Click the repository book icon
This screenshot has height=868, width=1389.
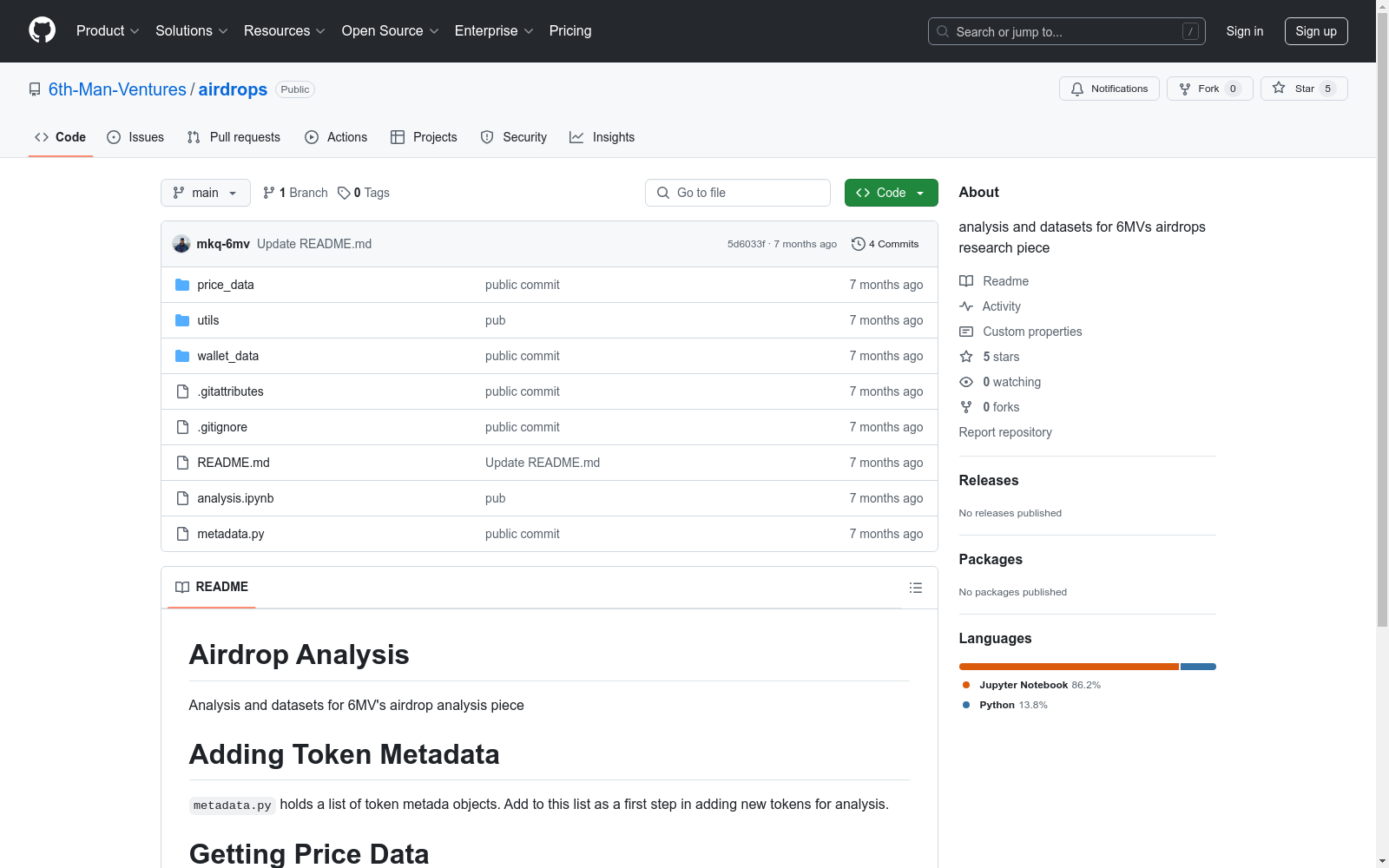point(35,89)
